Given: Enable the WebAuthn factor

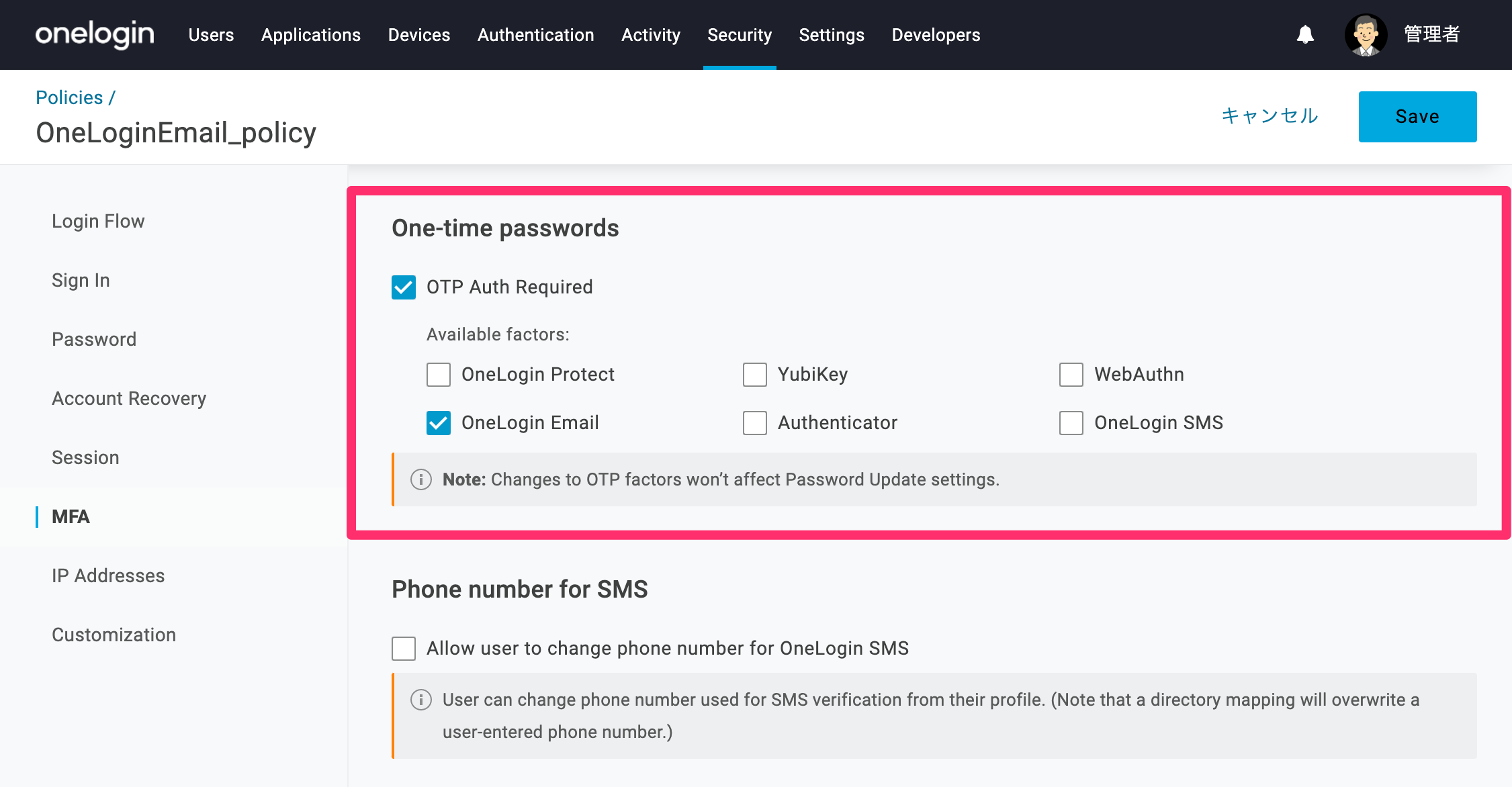Looking at the screenshot, I should (1071, 375).
